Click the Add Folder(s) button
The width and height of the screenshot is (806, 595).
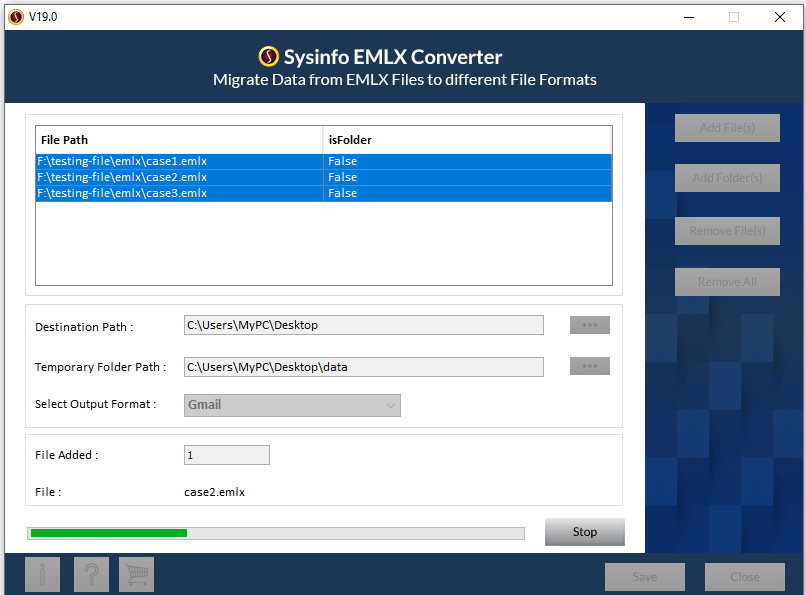coord(727,178)
